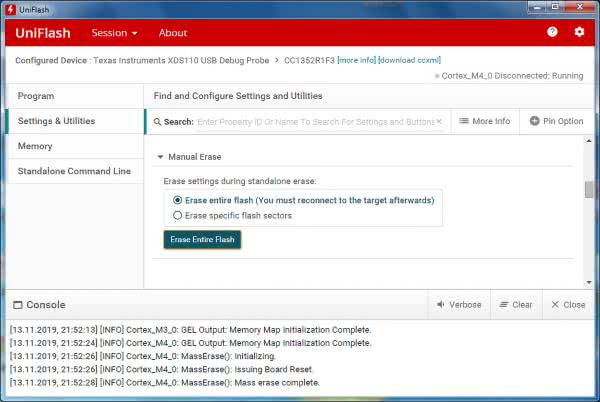Image resolution: width=600 pixels, height=402 pixels.
Task: Click the Pin Option button
Action: coord(556,122)
